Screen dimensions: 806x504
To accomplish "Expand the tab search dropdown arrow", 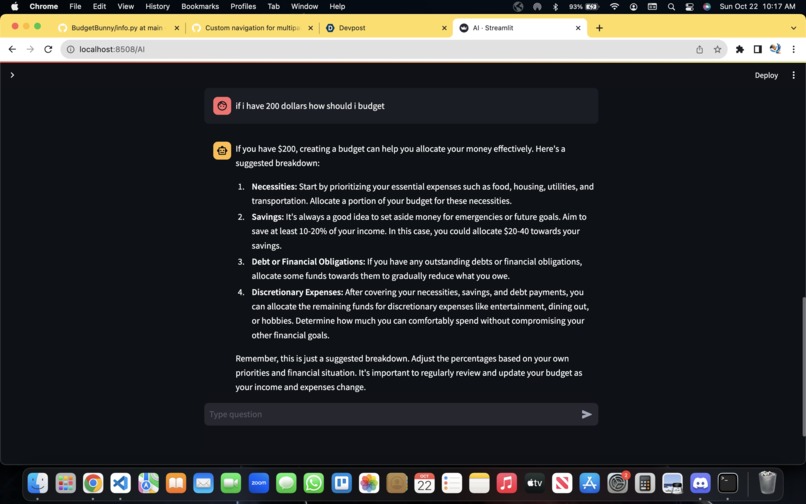I will 794,28.
